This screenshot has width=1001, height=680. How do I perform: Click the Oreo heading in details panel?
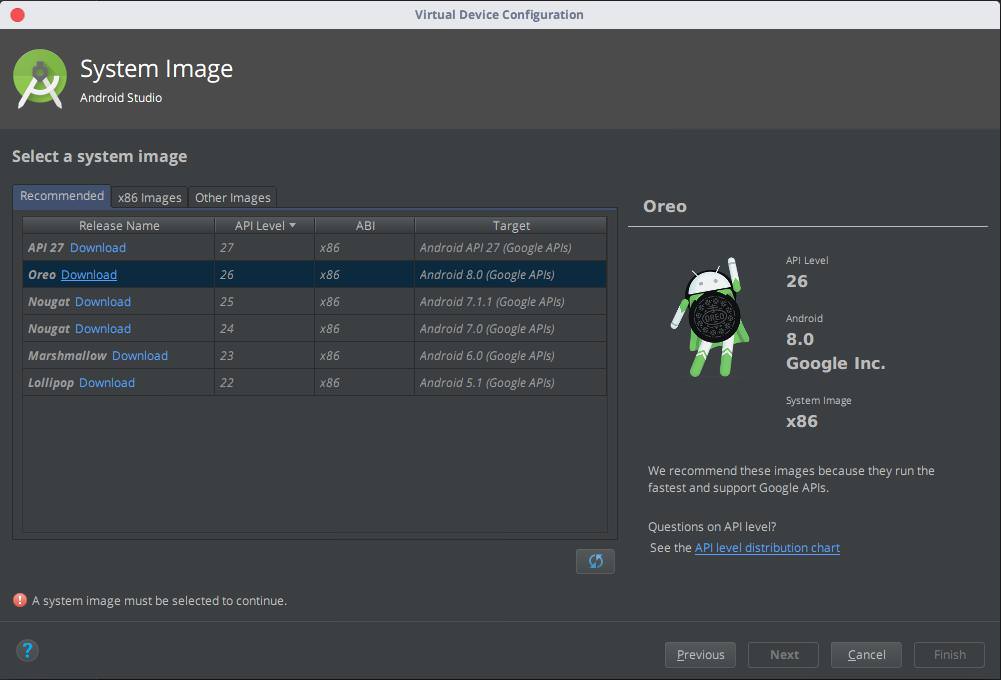point(665,206)
